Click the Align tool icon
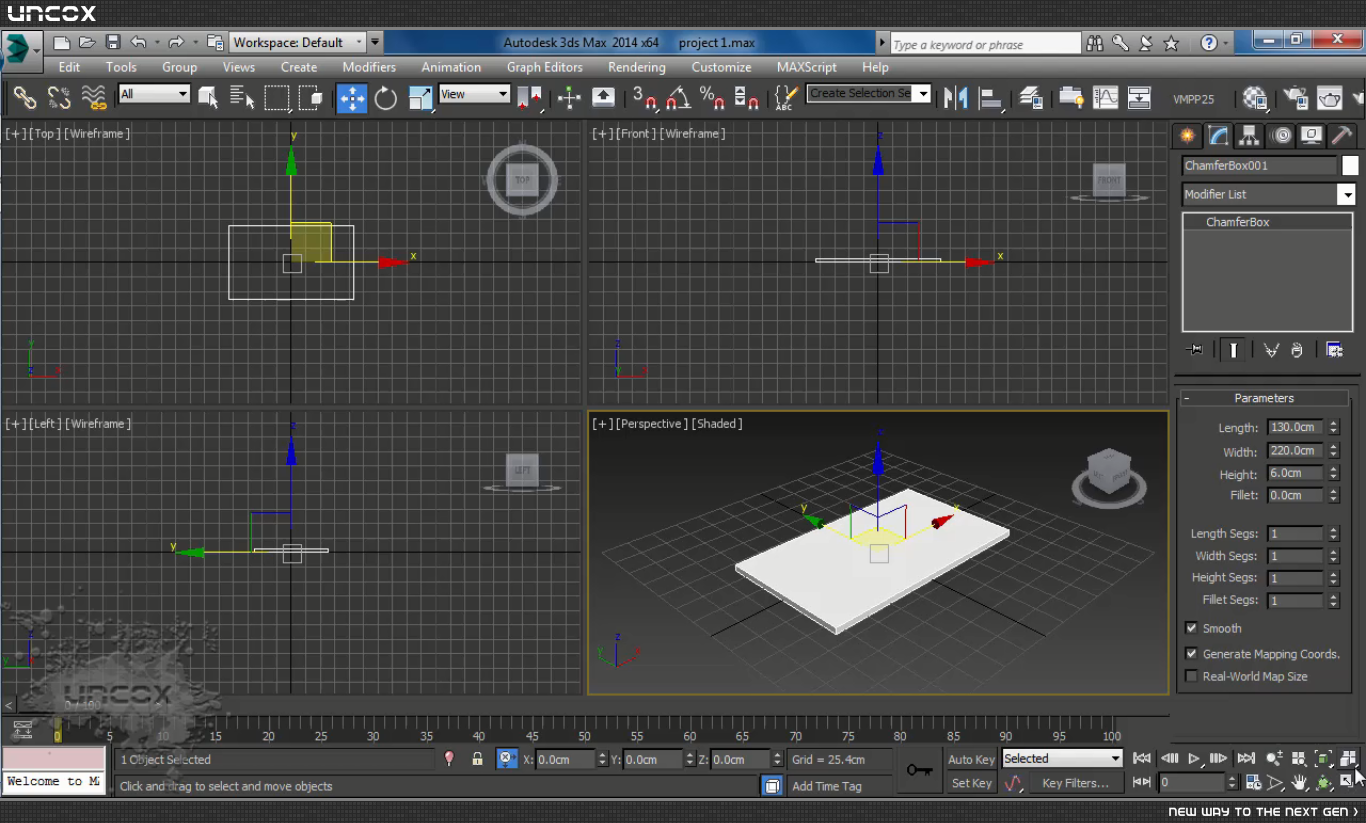The width and height of the screenshot is (1366, 823). pos(991,97)
